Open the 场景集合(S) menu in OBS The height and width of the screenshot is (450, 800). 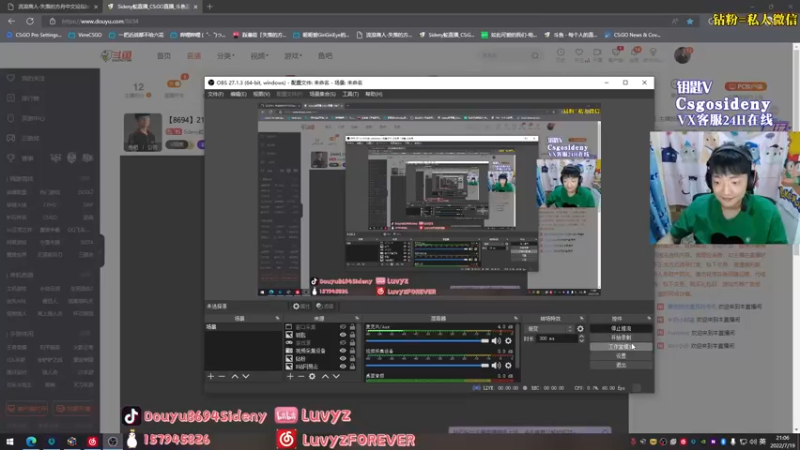click(x=322, y=94)
